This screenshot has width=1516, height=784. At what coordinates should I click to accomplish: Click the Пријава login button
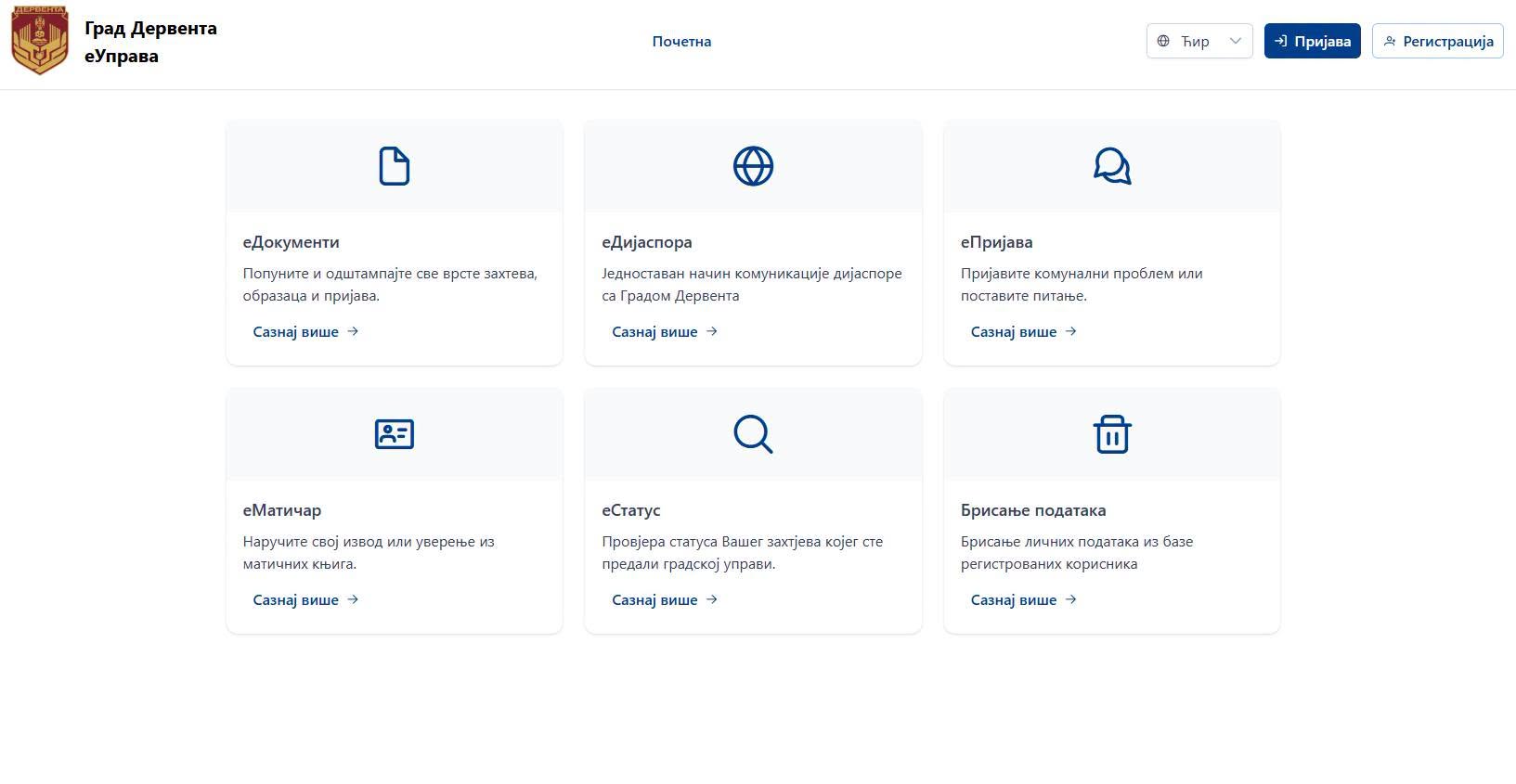click(1313, 41)
